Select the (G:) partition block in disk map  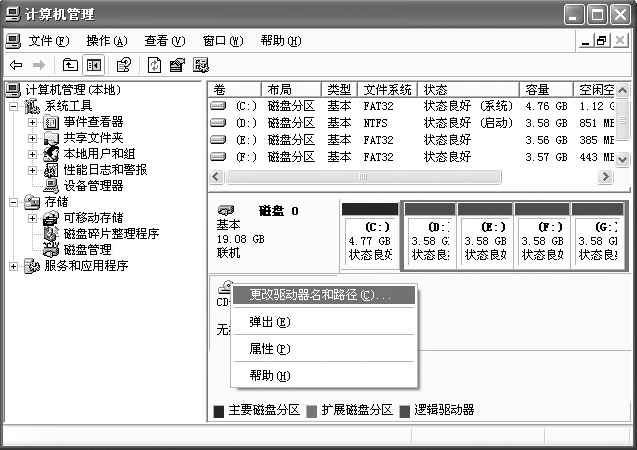point(598,236)
